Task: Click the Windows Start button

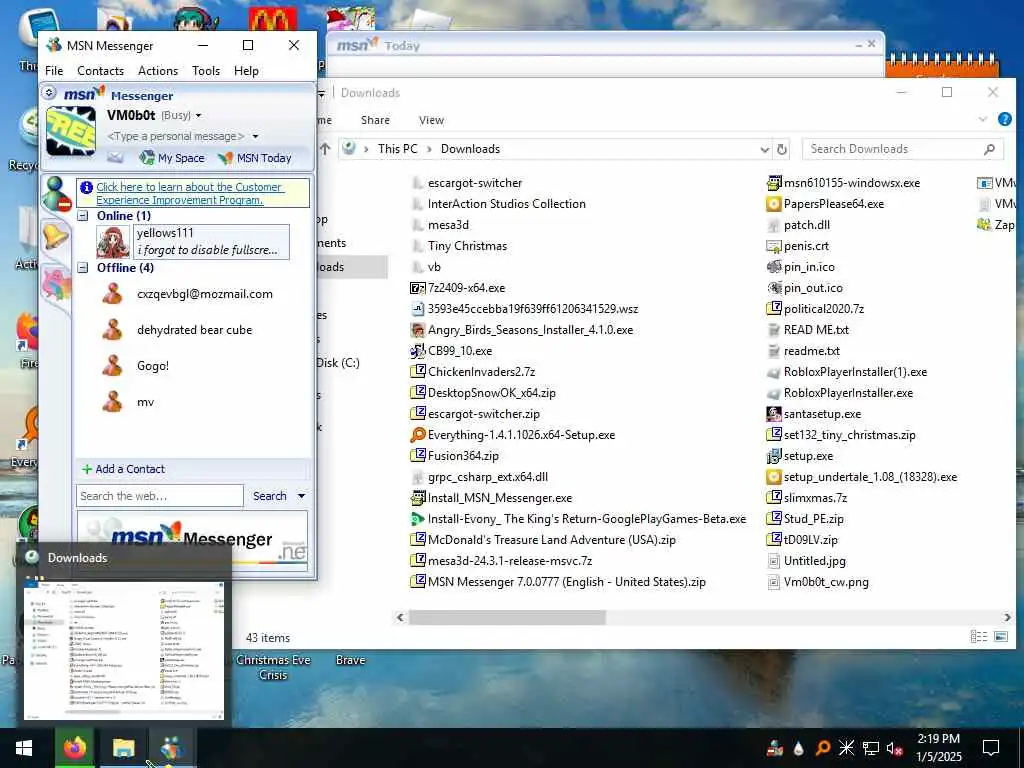Action: click(x=24, y=748)
